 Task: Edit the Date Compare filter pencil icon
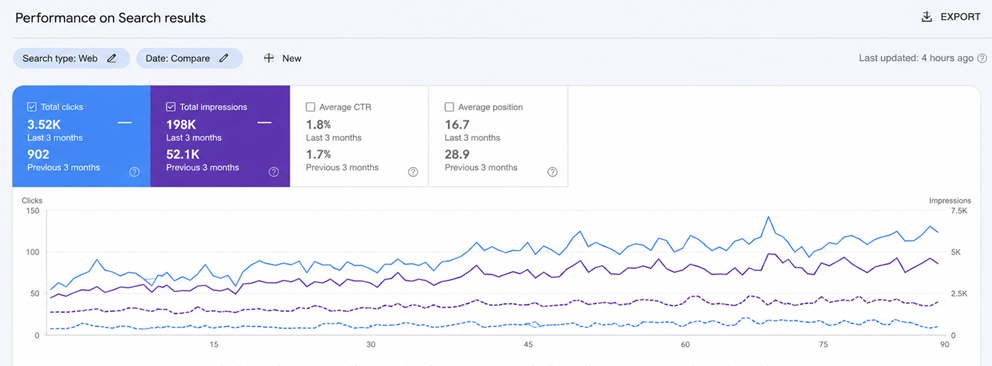(223, 58)
